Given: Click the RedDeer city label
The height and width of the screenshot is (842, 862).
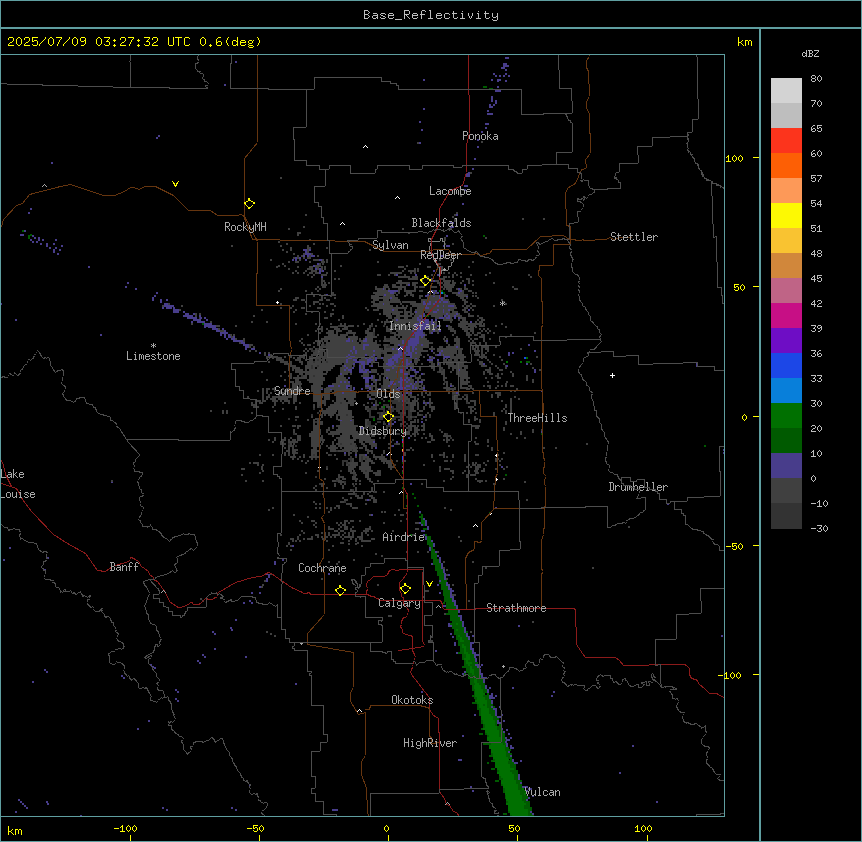Looking at the screenshot, I should 440,255.
